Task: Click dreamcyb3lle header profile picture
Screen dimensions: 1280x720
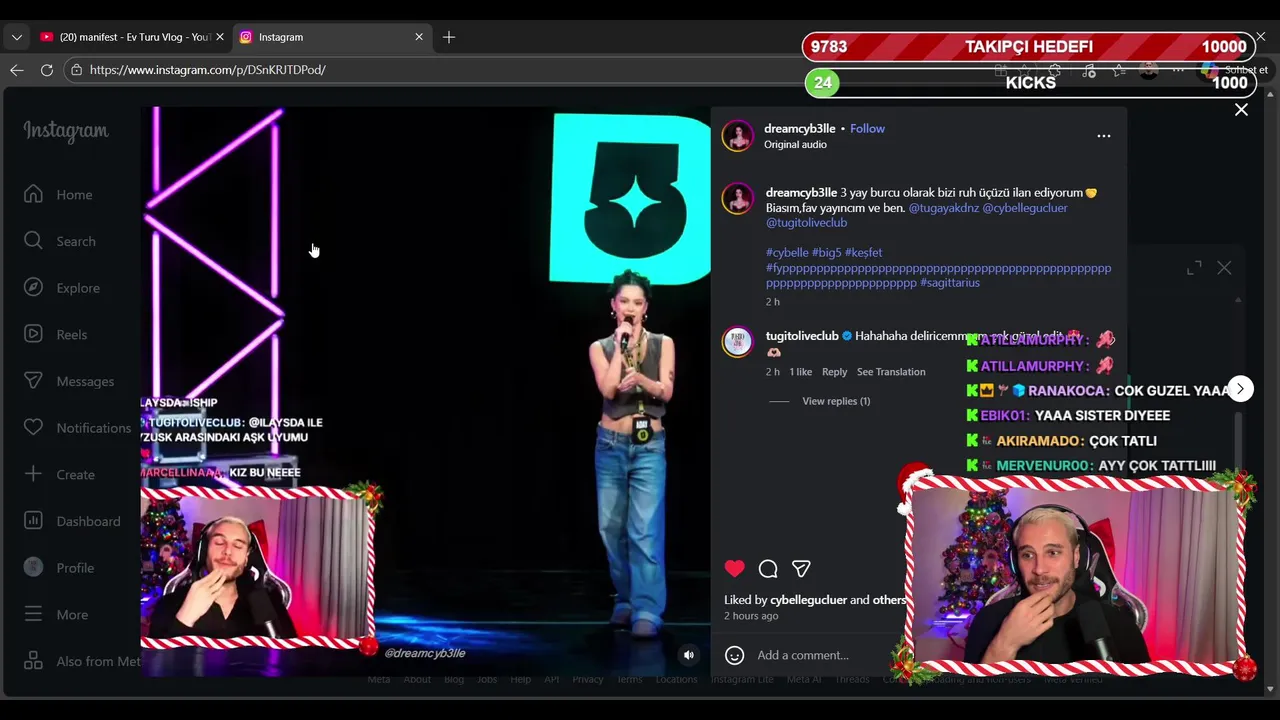Action: 738,136
